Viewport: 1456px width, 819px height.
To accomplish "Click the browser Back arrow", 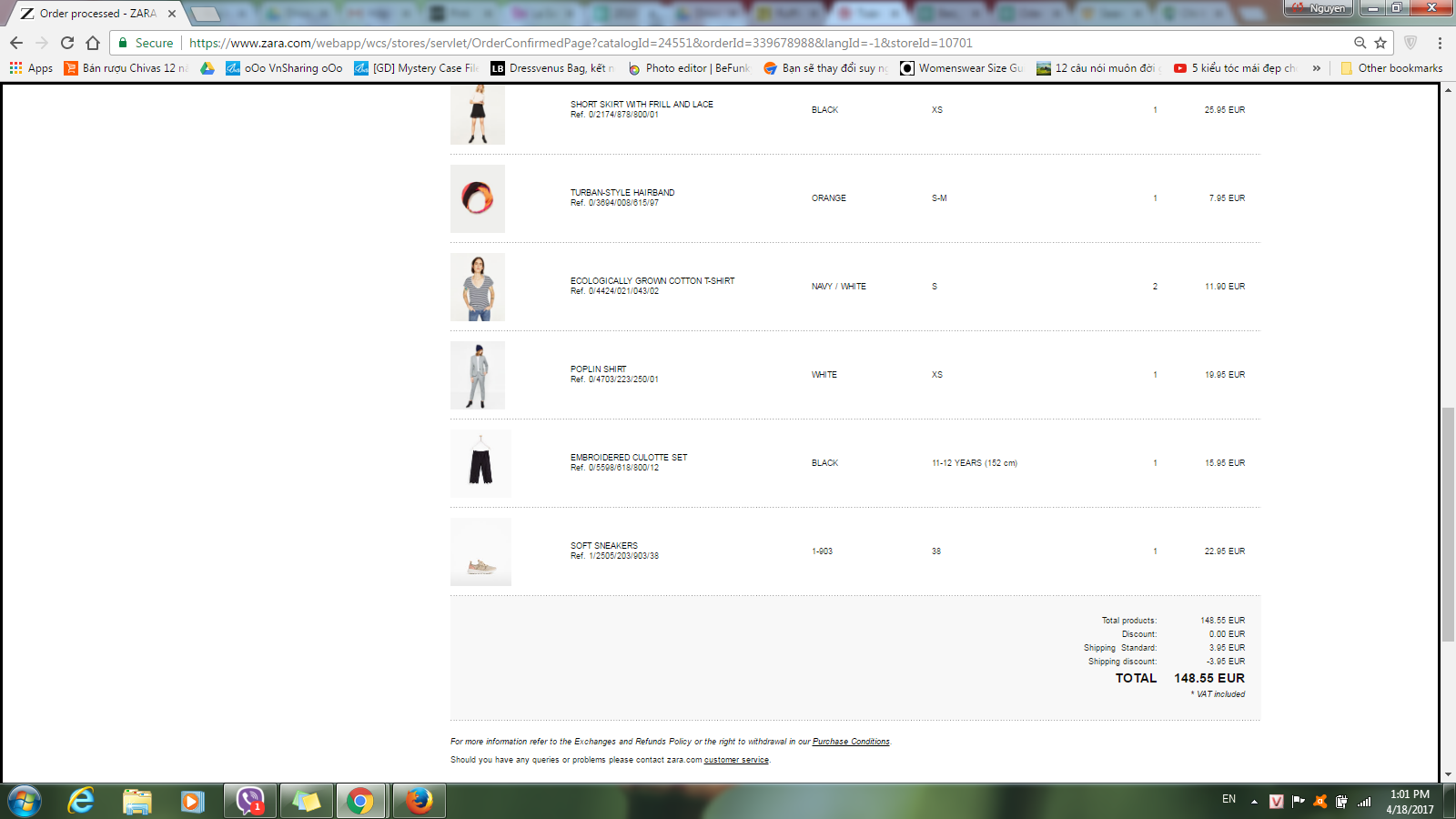I will [16, 43].
